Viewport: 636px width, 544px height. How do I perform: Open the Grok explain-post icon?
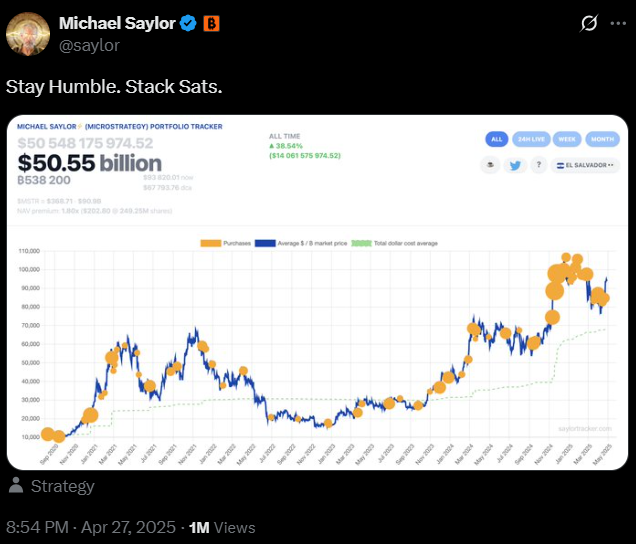pyautogui.click(x=589, y=23)
